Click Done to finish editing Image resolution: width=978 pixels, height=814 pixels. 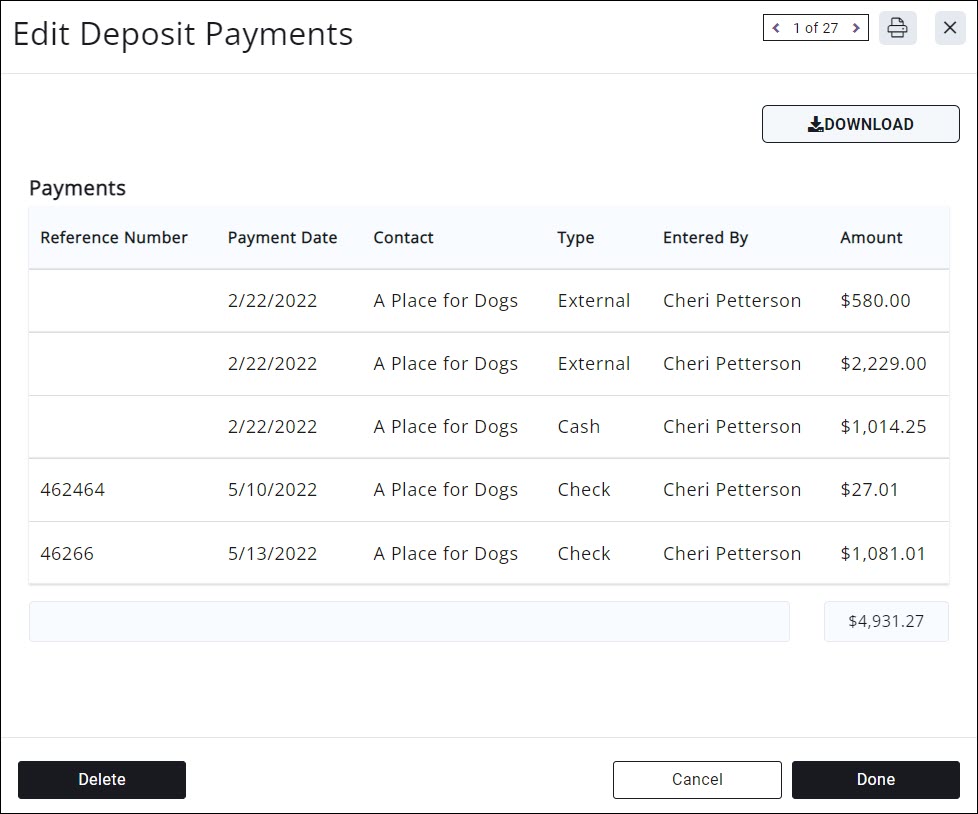click(875, 780)
